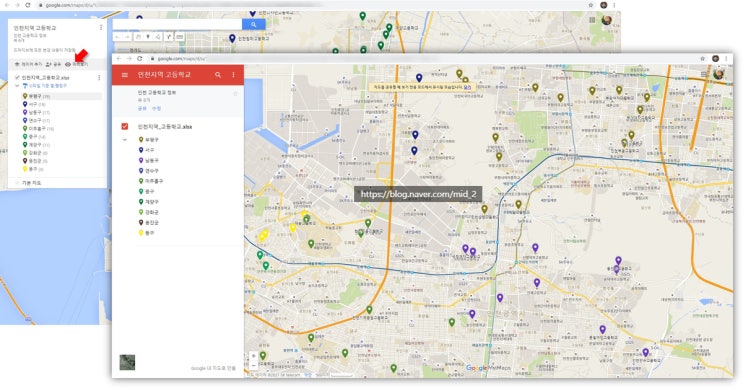The image size is (743, 388).
Task: Bookmark page in back browser window
Action: (590, 5)
